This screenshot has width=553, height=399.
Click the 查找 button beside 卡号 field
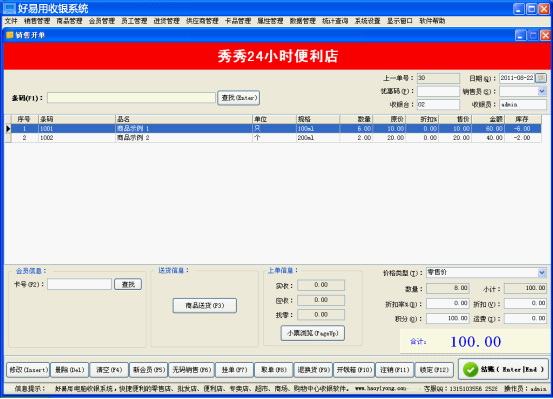pos(128,284)
